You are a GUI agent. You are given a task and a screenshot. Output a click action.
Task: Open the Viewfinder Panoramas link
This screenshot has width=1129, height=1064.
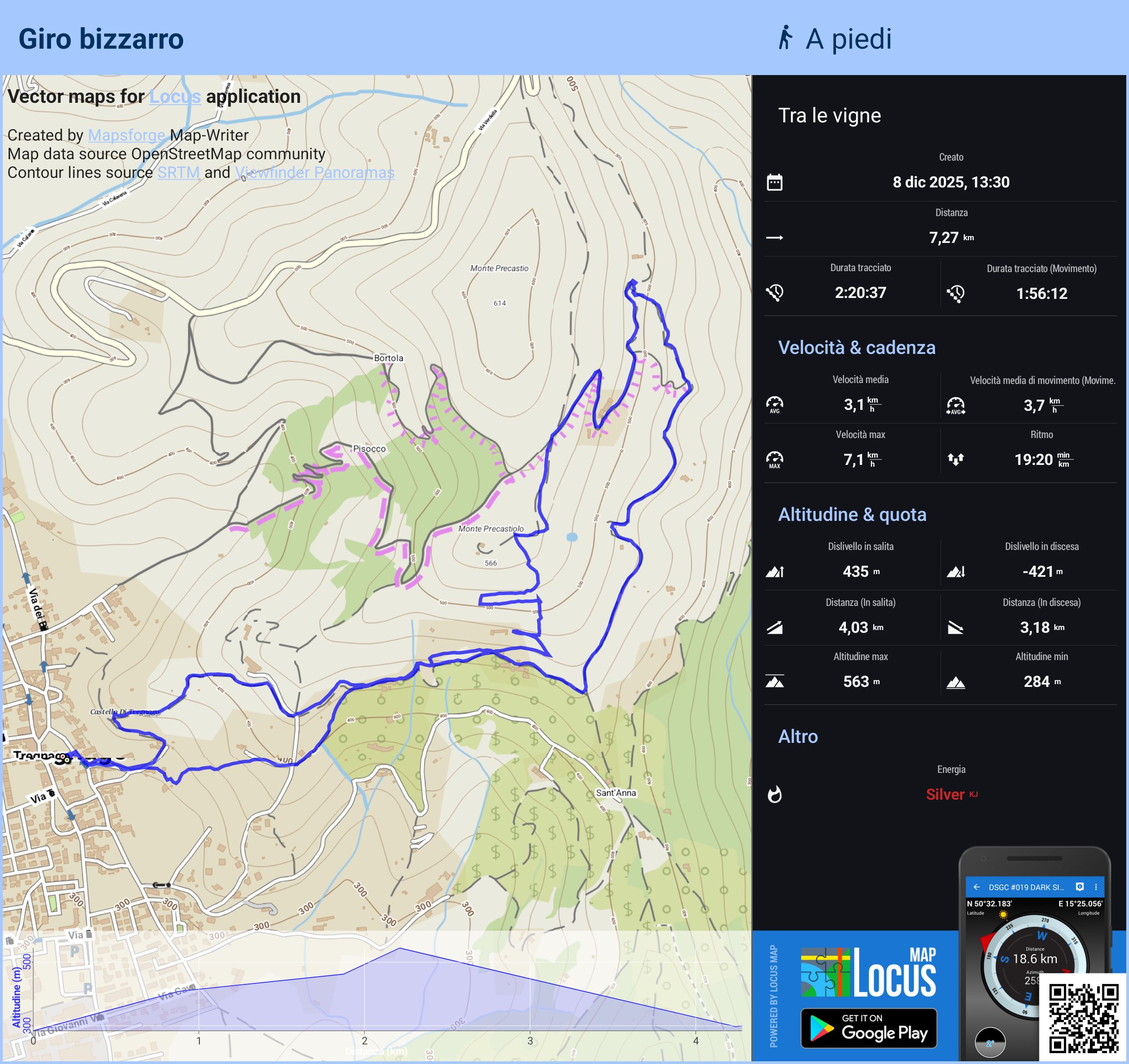point(314,172)
